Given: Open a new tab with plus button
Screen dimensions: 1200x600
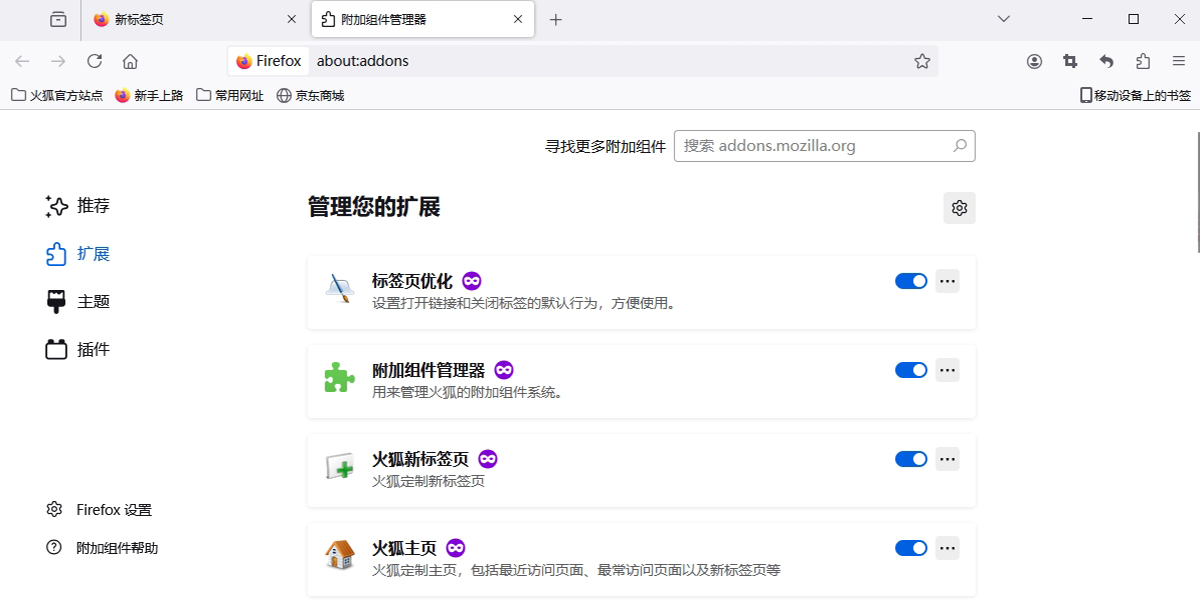Looking at the screenshot, I should [x=556, y=19].
